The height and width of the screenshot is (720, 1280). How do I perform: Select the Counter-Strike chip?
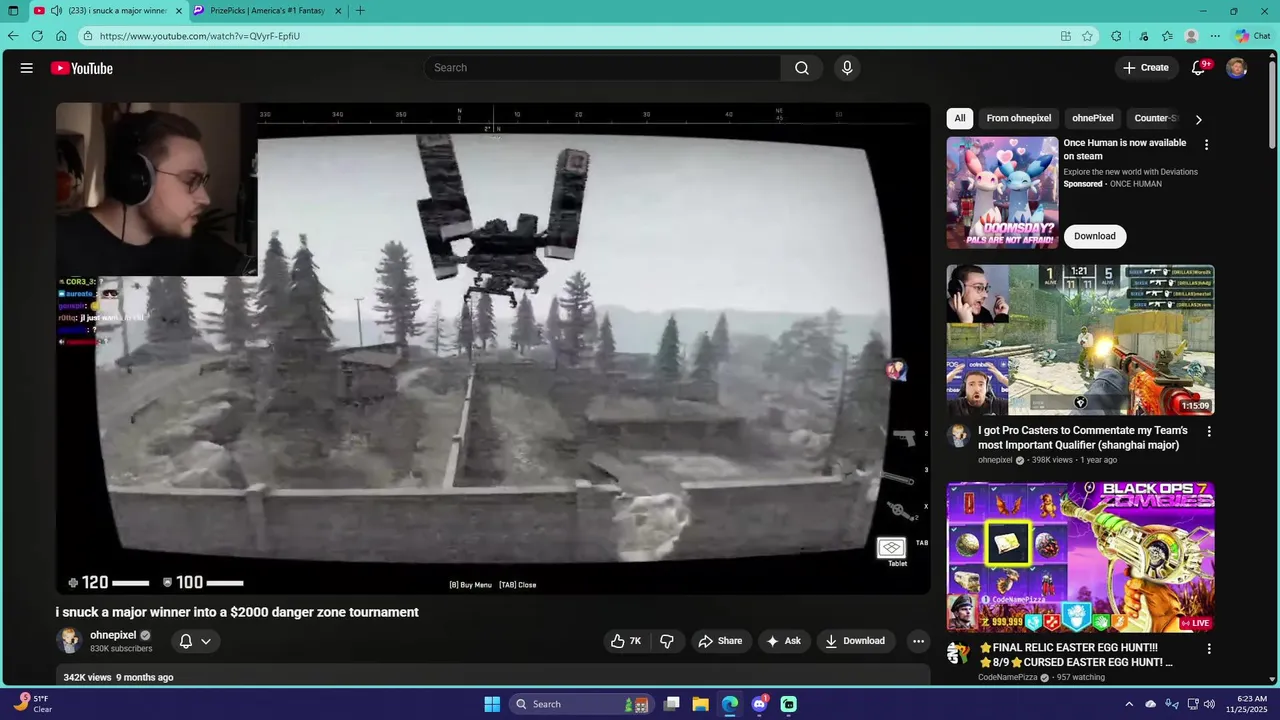(1155, 118)
